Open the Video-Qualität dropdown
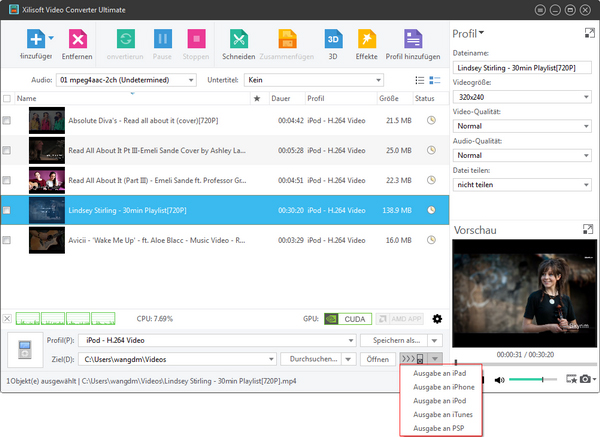Screen dimensions: 600x437 click(522, 126)
